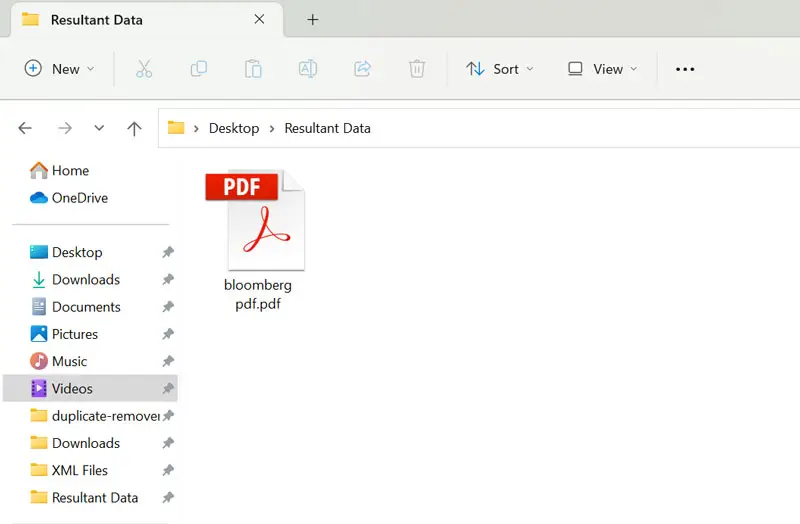
Task: Click the Delete trash can icon
Action: 417,69
